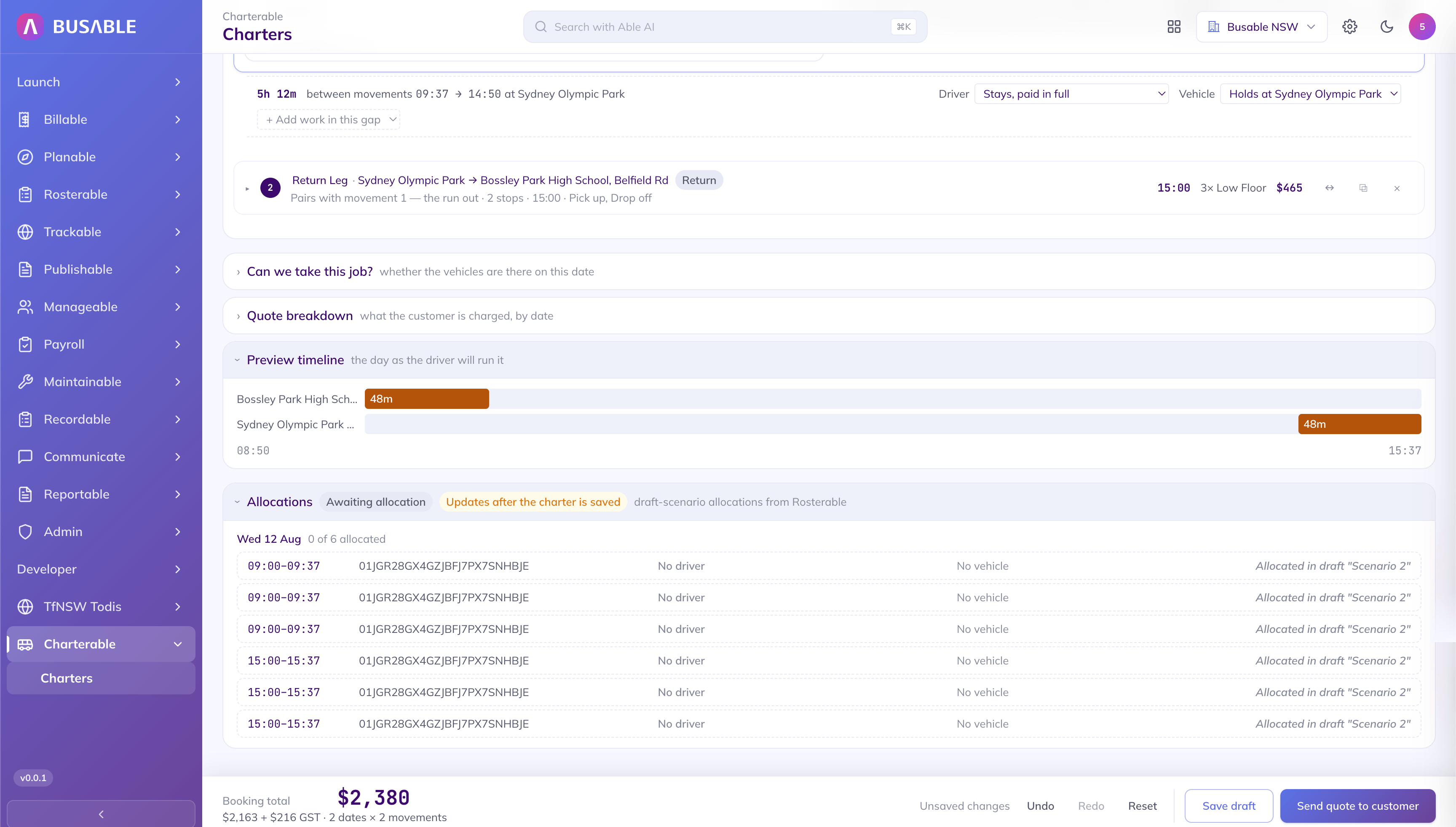This screenshot has height=827, width=1456.
Task: Expand Return Leg movement row triangle
Action: 247,189
